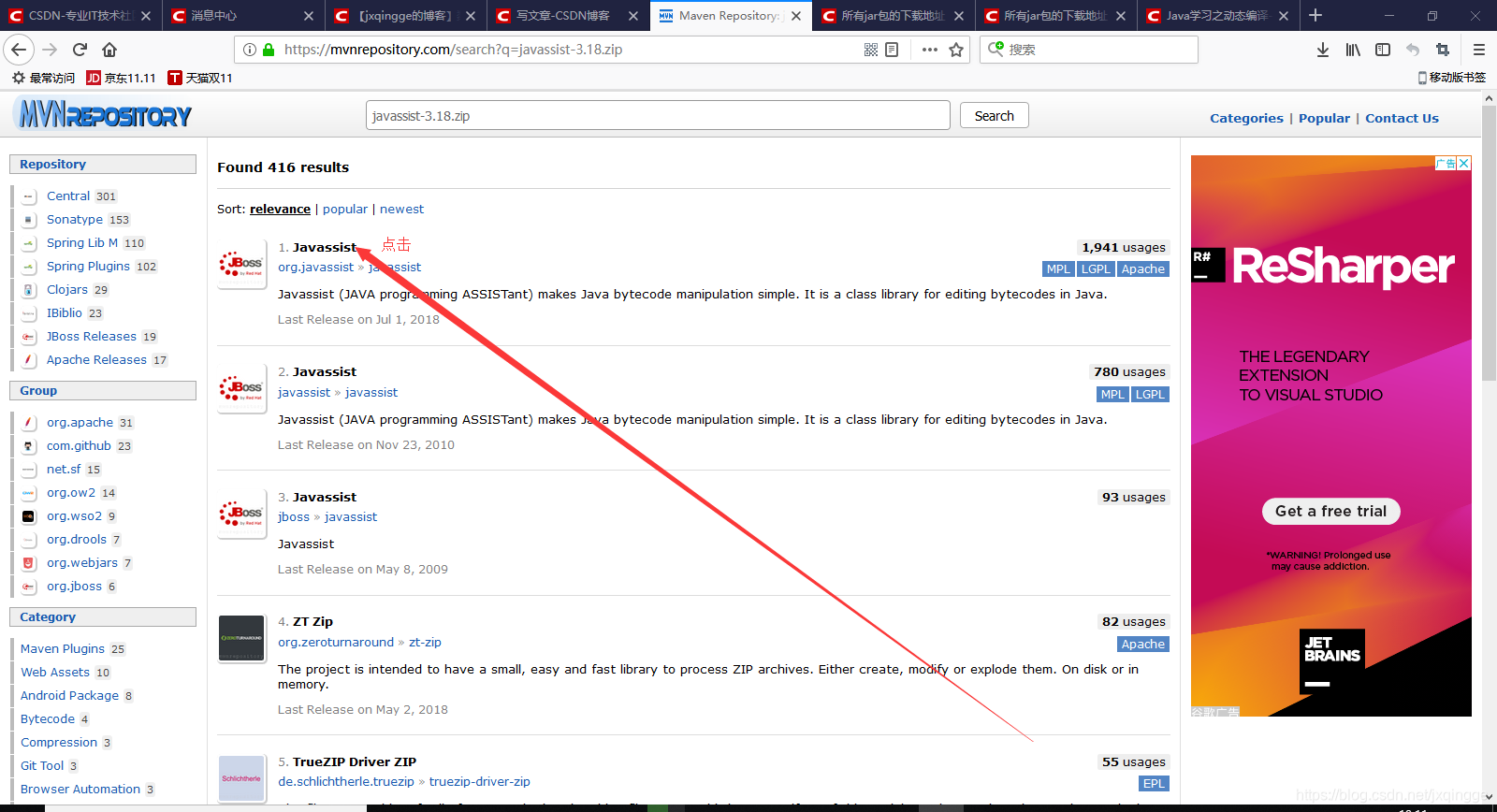1497x812 pixels.
Task: Open the browser home page
Action: click(x=109, y=50)
